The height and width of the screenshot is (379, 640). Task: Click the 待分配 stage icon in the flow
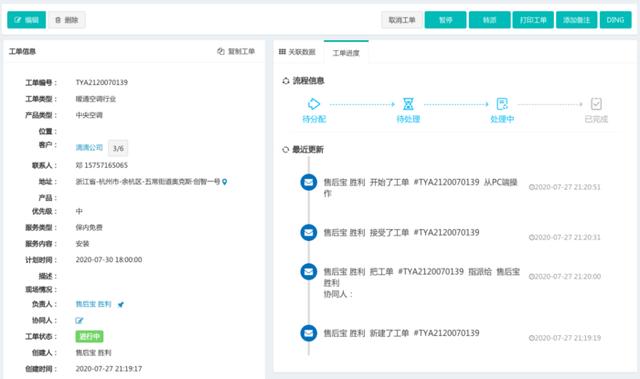[314, 104]
